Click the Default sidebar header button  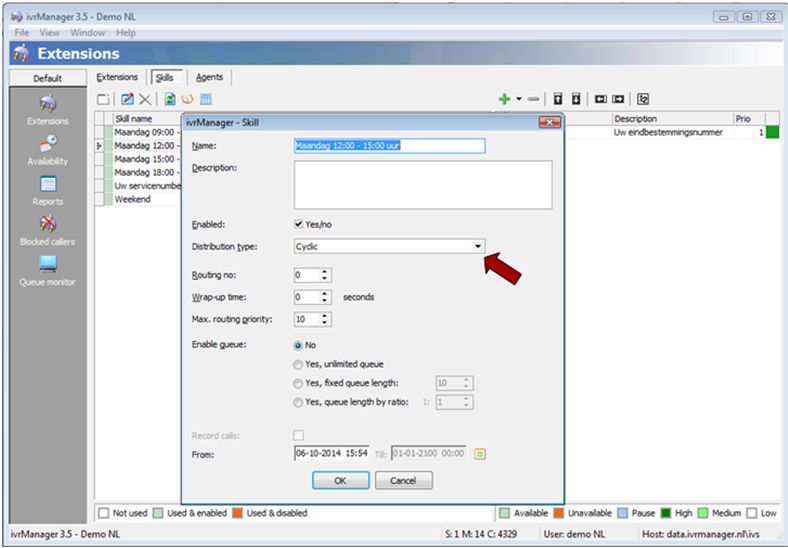(48, 78)
